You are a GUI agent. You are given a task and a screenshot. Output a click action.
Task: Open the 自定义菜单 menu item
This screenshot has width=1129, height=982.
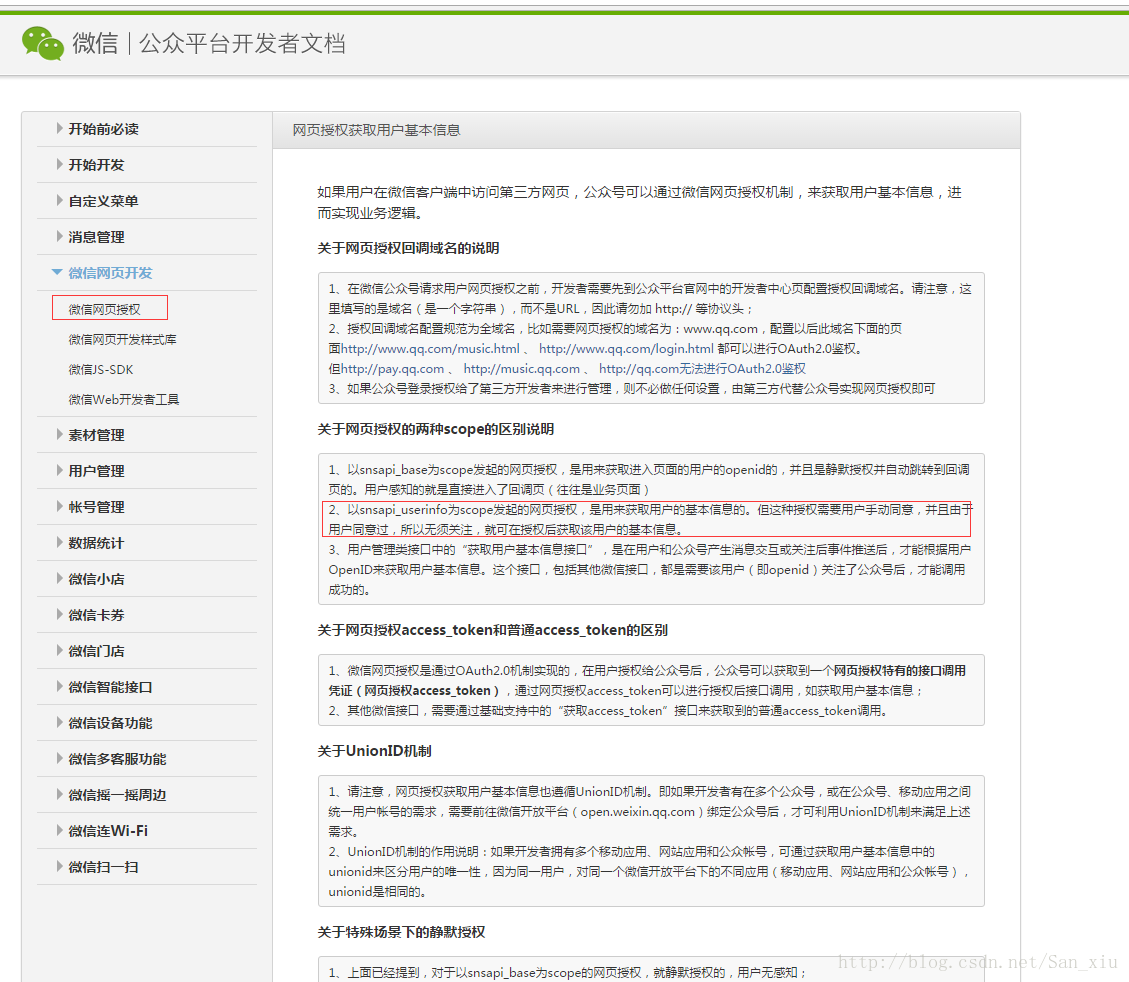coord(104,201)
